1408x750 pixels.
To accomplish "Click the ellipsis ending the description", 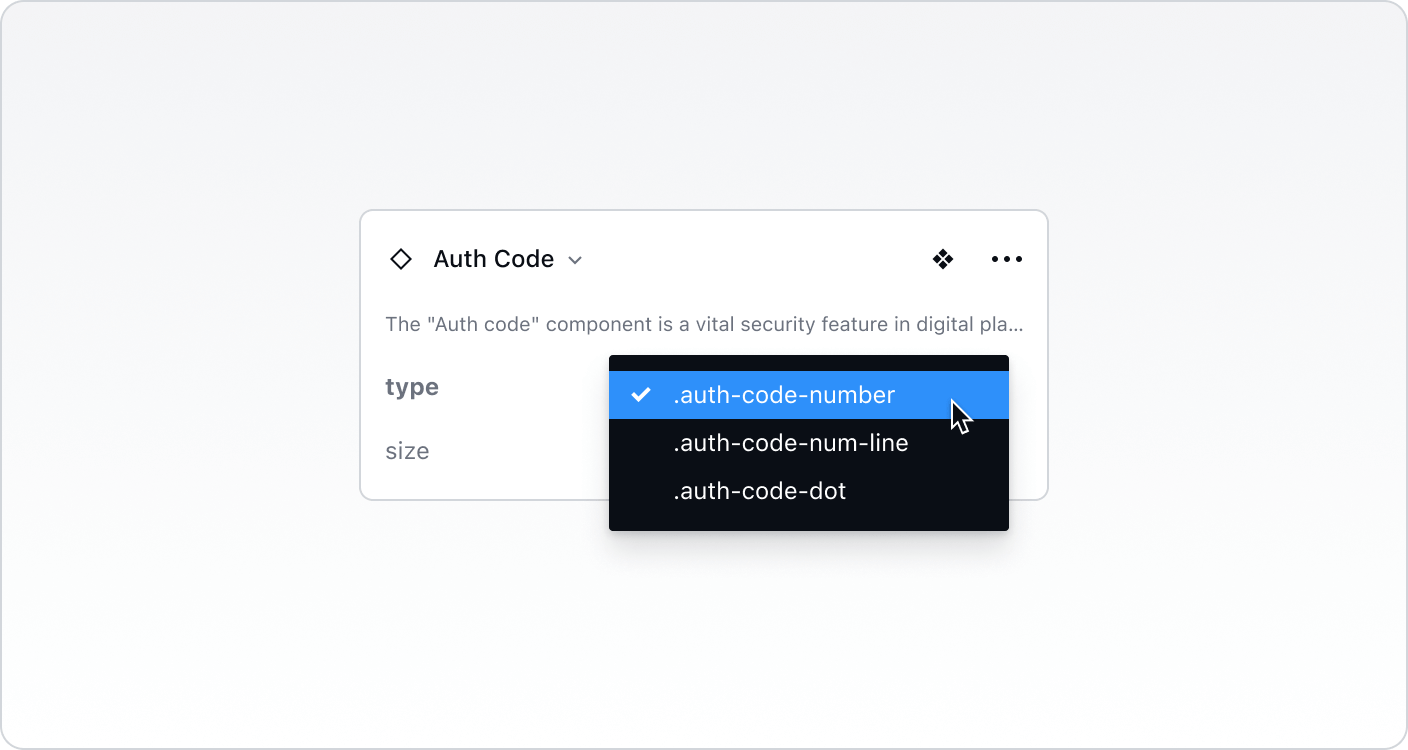I will click(1016, 325).
